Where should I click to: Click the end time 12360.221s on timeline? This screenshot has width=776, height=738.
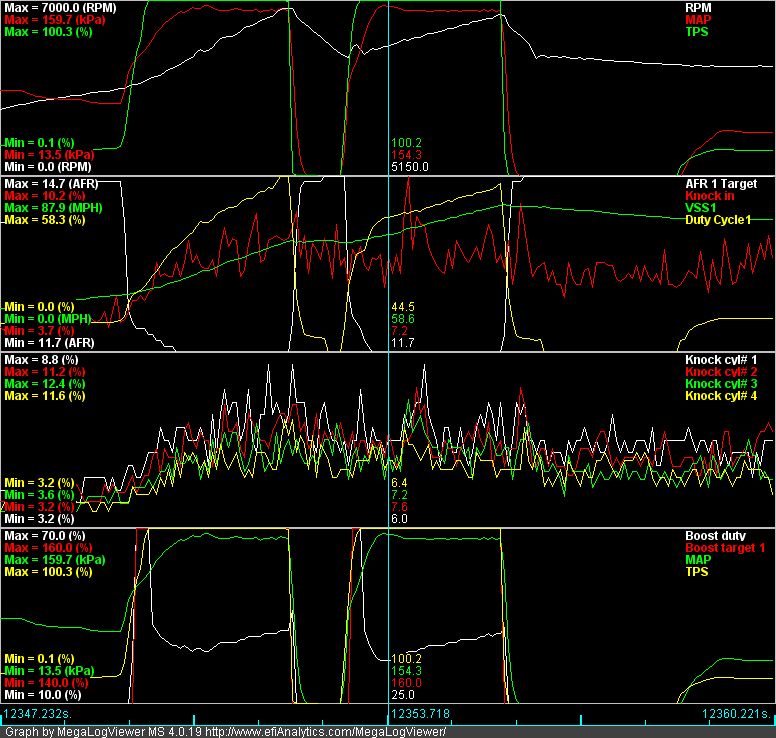pyautogui.click(x=736, y=714)
